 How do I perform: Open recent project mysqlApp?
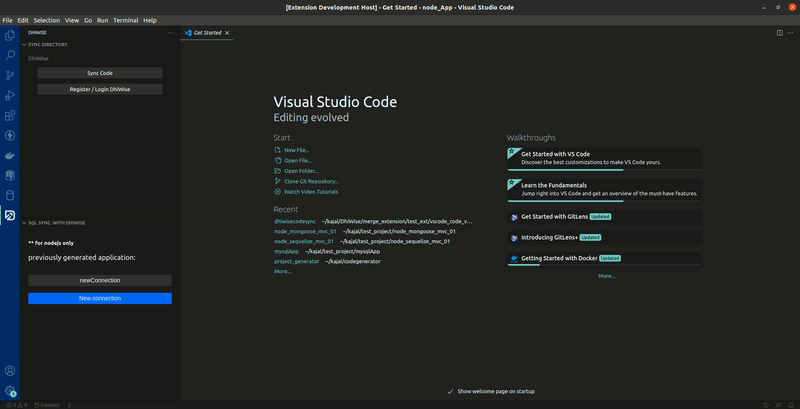click(x=286, y=251)
